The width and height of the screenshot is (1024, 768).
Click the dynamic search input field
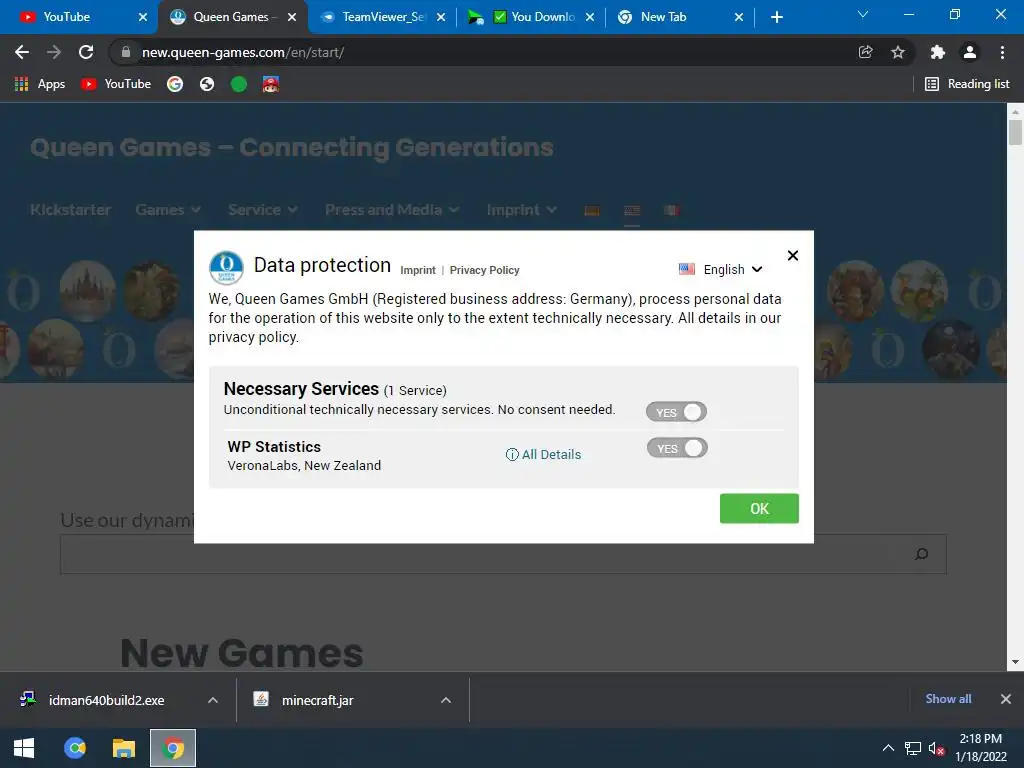click(503, 554)
